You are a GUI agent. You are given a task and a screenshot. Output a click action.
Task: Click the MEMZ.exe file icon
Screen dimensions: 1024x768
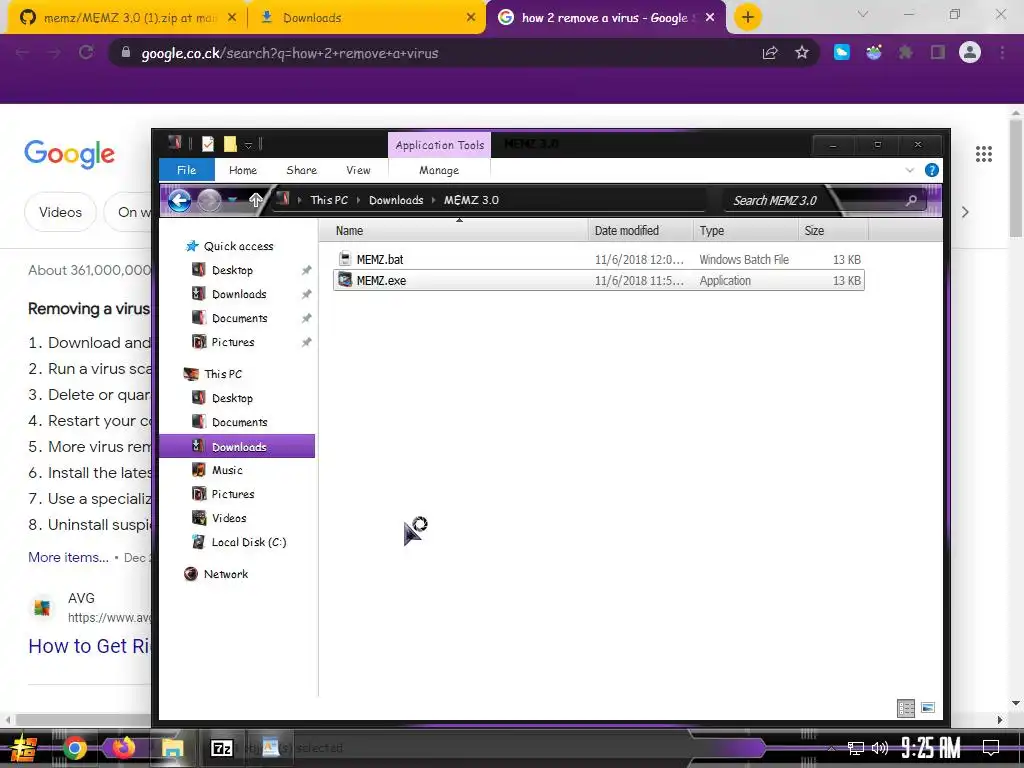point(345,280)
